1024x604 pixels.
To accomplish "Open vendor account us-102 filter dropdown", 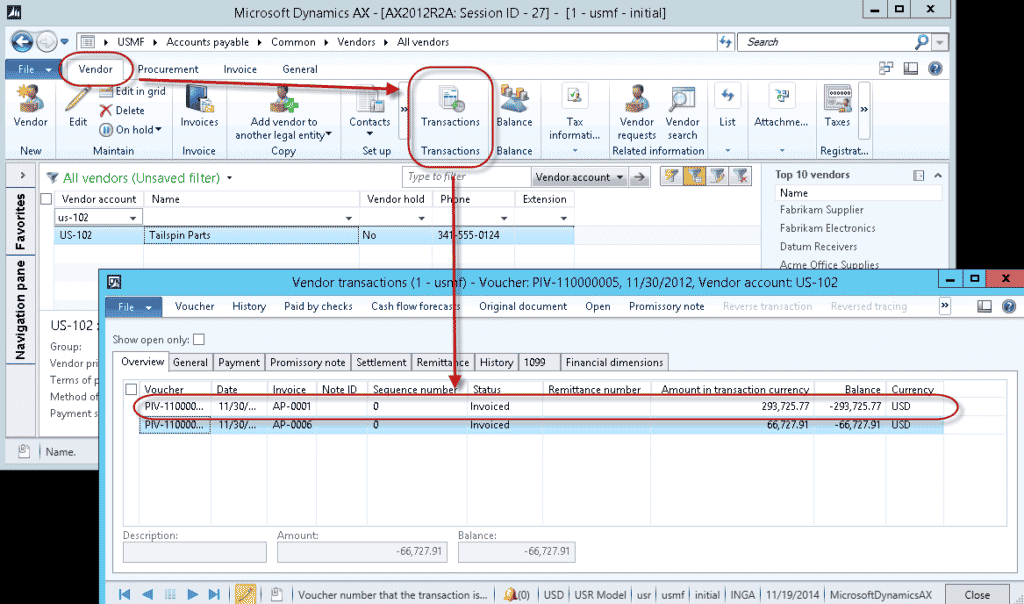I will pyautogui.click(x=133, y=218).
